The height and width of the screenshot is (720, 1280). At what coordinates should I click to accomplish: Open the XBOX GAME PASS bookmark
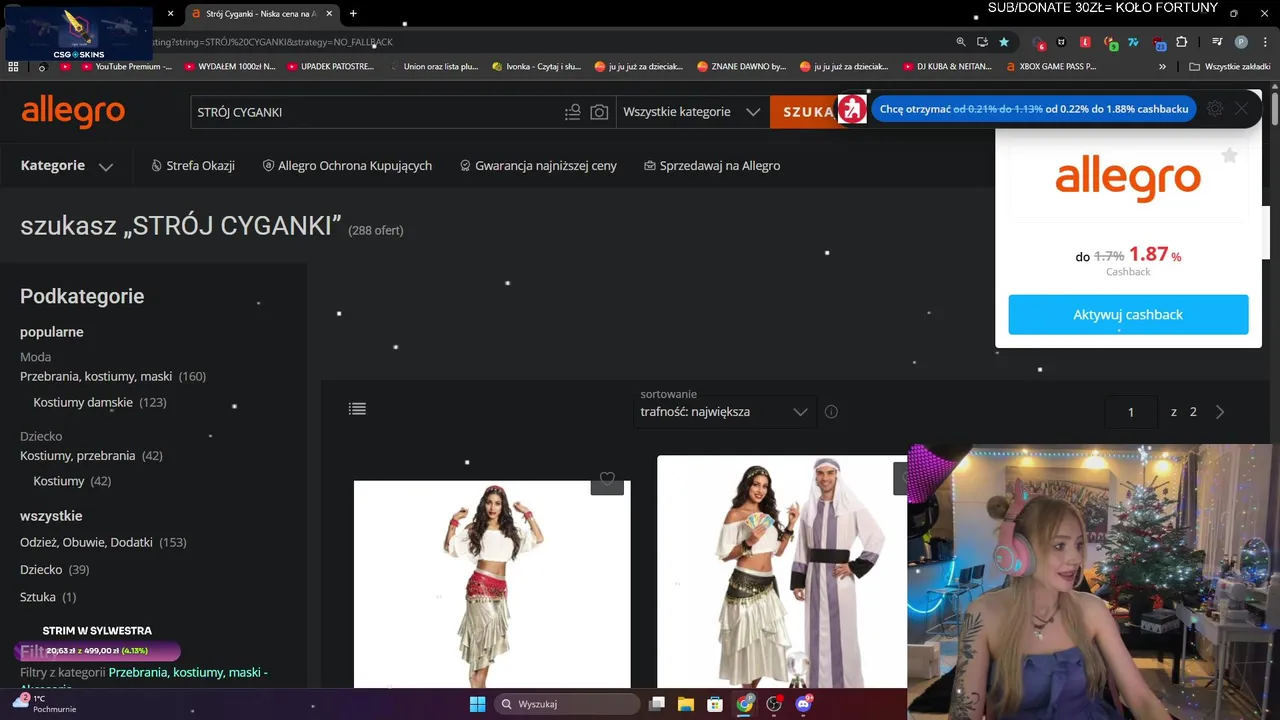tap(1051, 67)
